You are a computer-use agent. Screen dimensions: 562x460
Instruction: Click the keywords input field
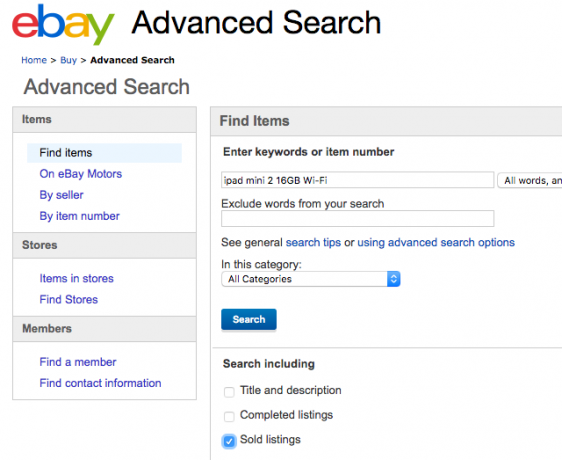point(357,180)
